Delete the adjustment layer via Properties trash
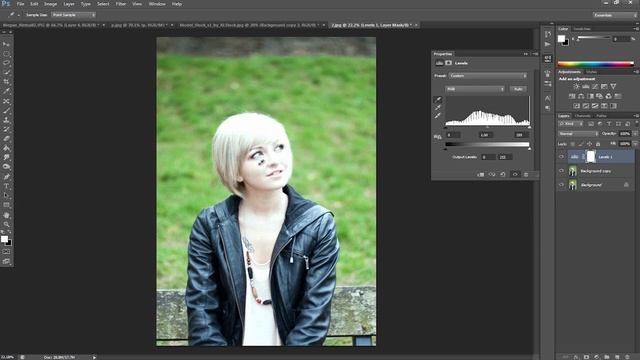 coord(526,174)
